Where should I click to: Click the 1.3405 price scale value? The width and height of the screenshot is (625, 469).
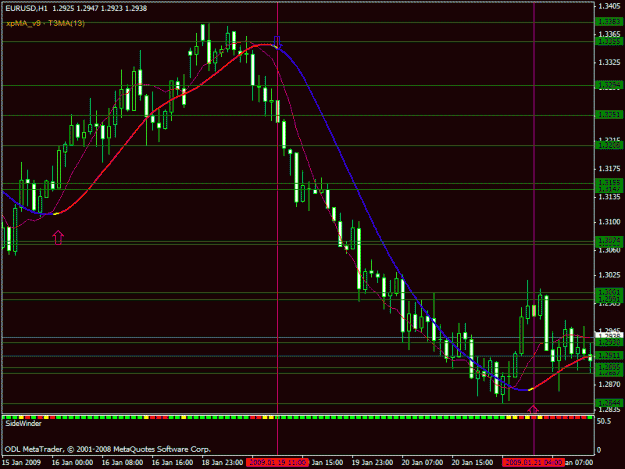point(609,6)
